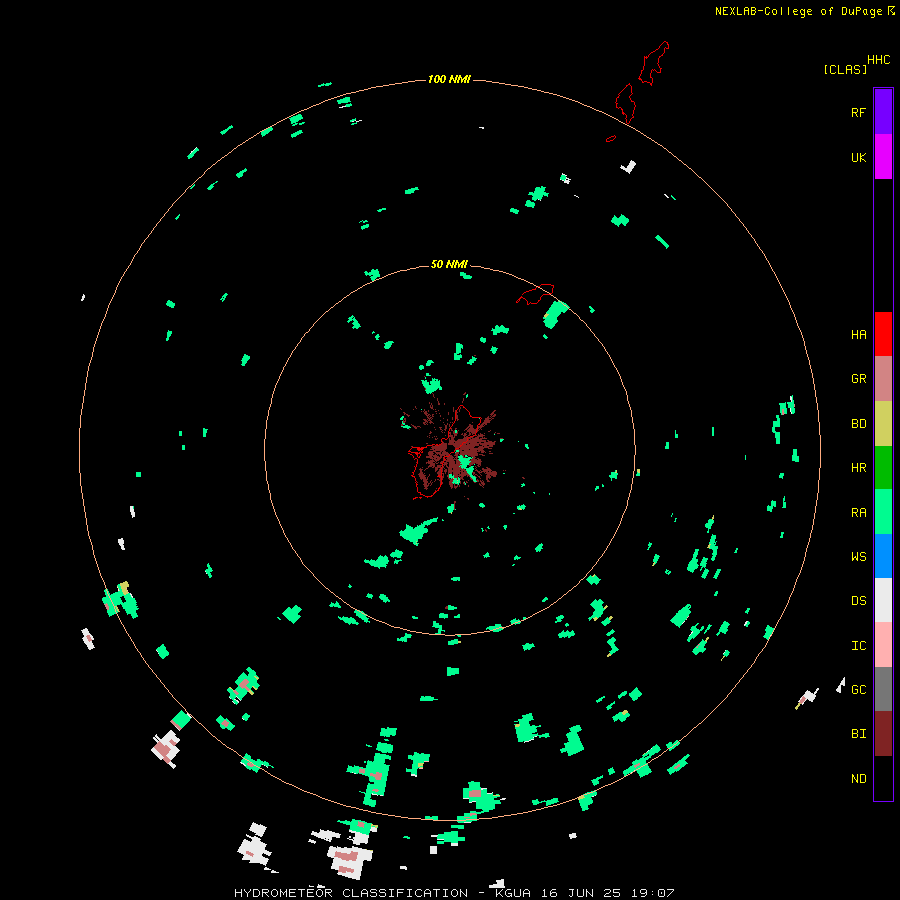Click the 16 JUN 25 date text
Viewport: 900px width, 900px height.
(581, 893)
